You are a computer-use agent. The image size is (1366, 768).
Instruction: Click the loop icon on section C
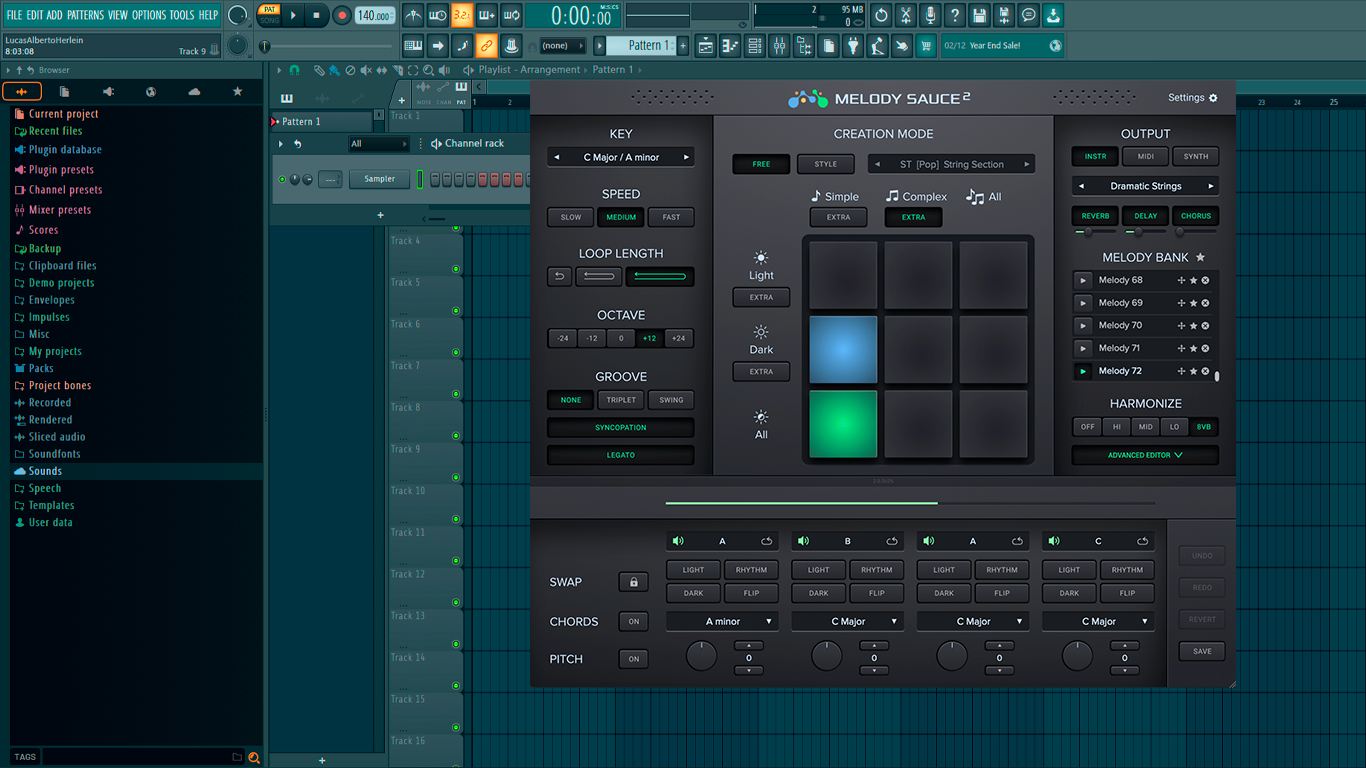[1142, 541]
